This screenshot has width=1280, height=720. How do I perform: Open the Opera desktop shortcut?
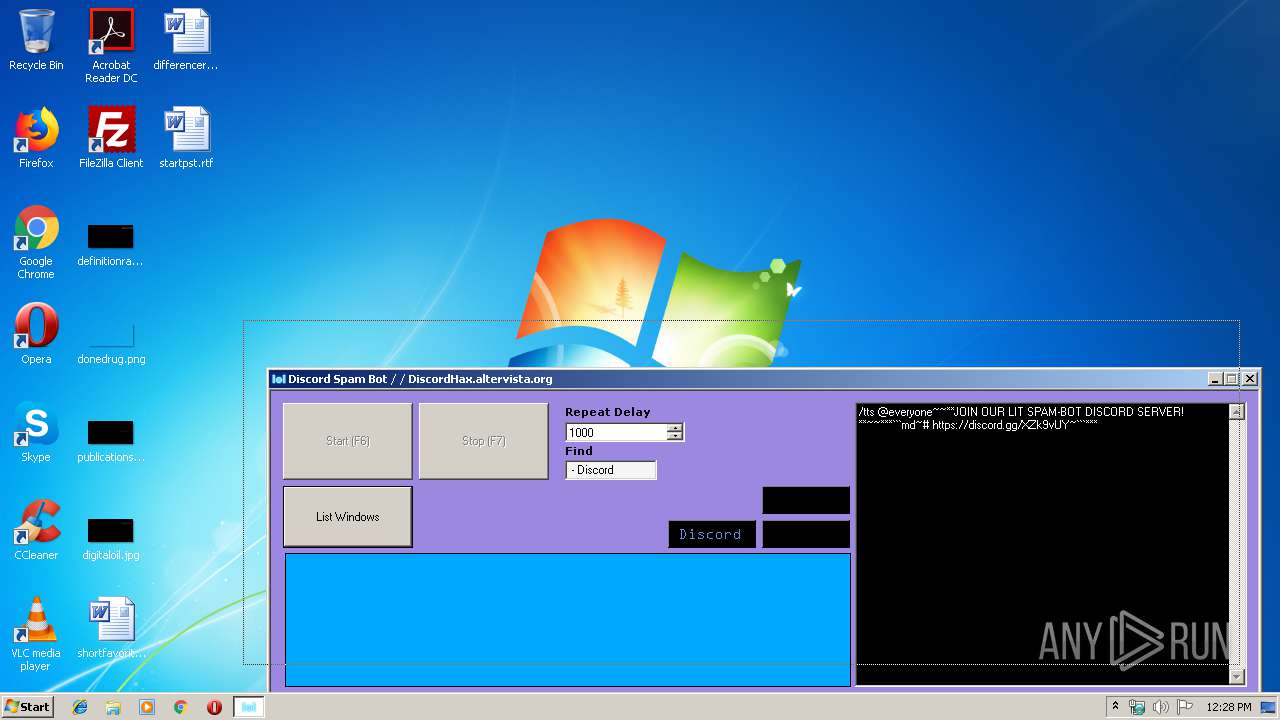(x=36, y=334)
